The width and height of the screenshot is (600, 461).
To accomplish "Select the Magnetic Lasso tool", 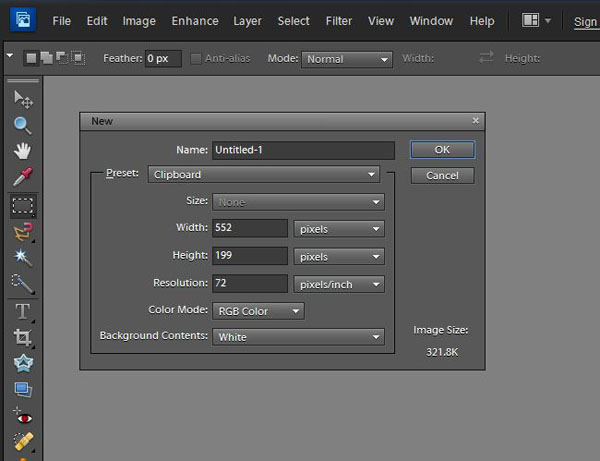I will tap(23, 232).
